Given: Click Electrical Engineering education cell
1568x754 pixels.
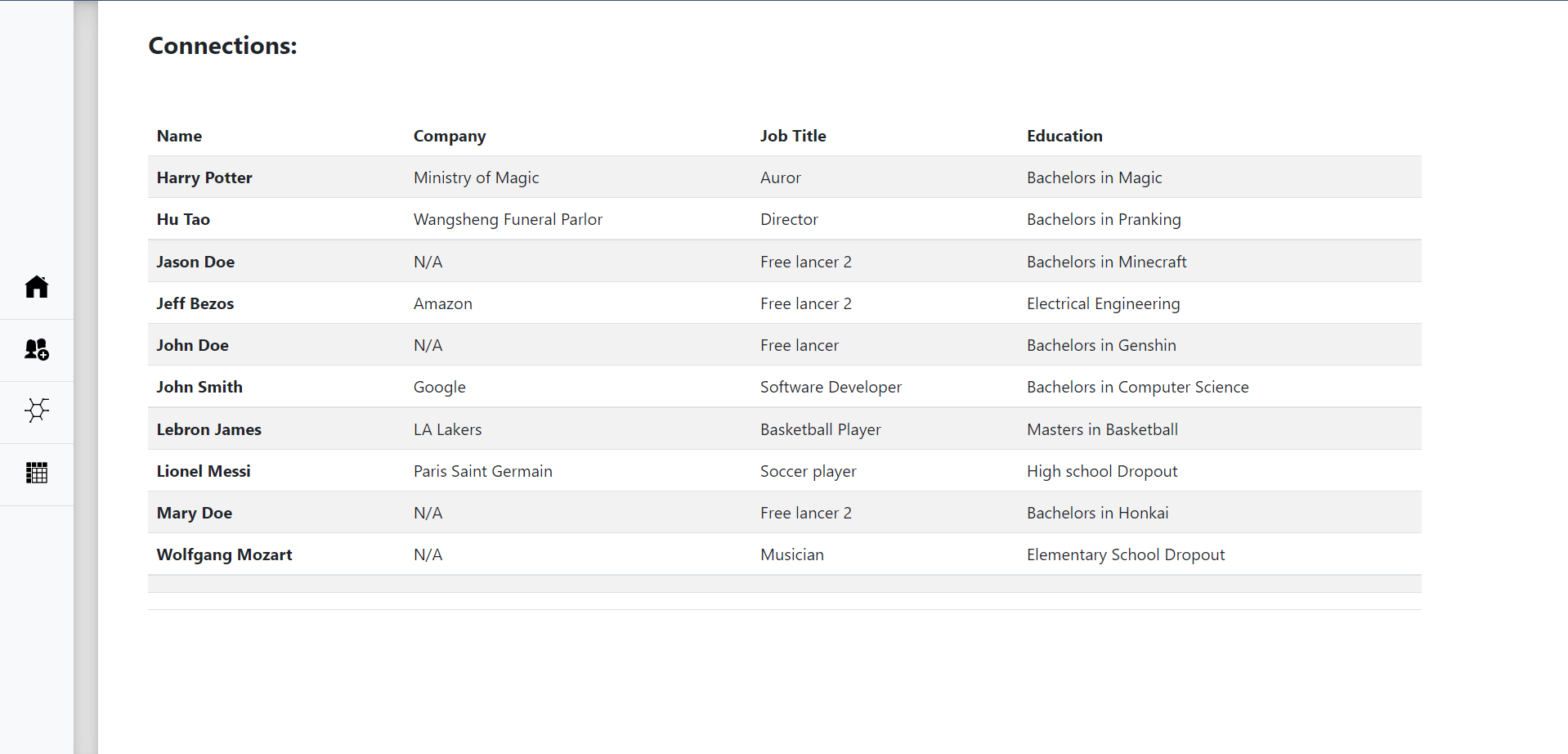Looking at the screenshot, I should point(1104,303).
